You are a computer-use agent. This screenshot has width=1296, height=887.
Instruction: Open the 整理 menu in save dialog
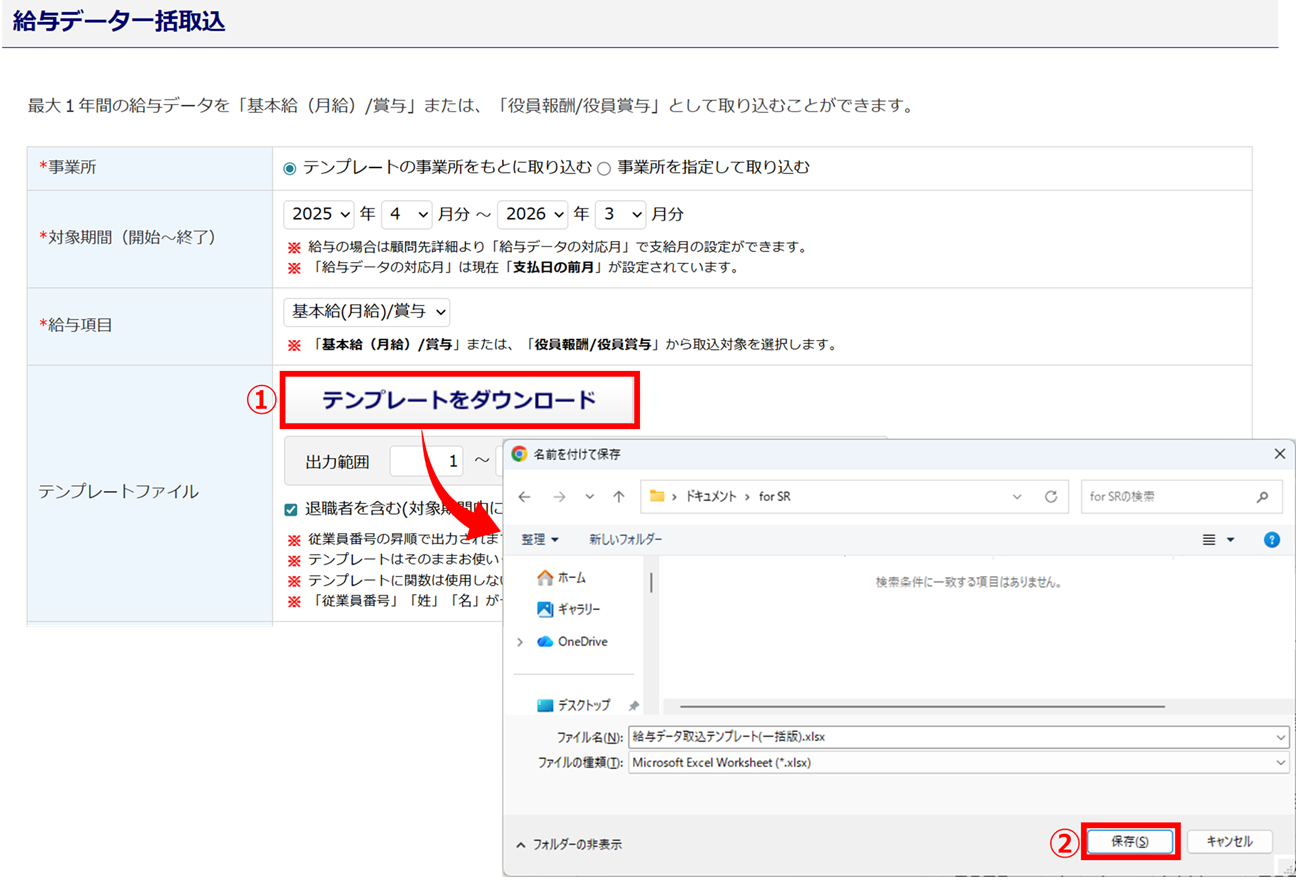pyautogui.click(x=539, y=540)
